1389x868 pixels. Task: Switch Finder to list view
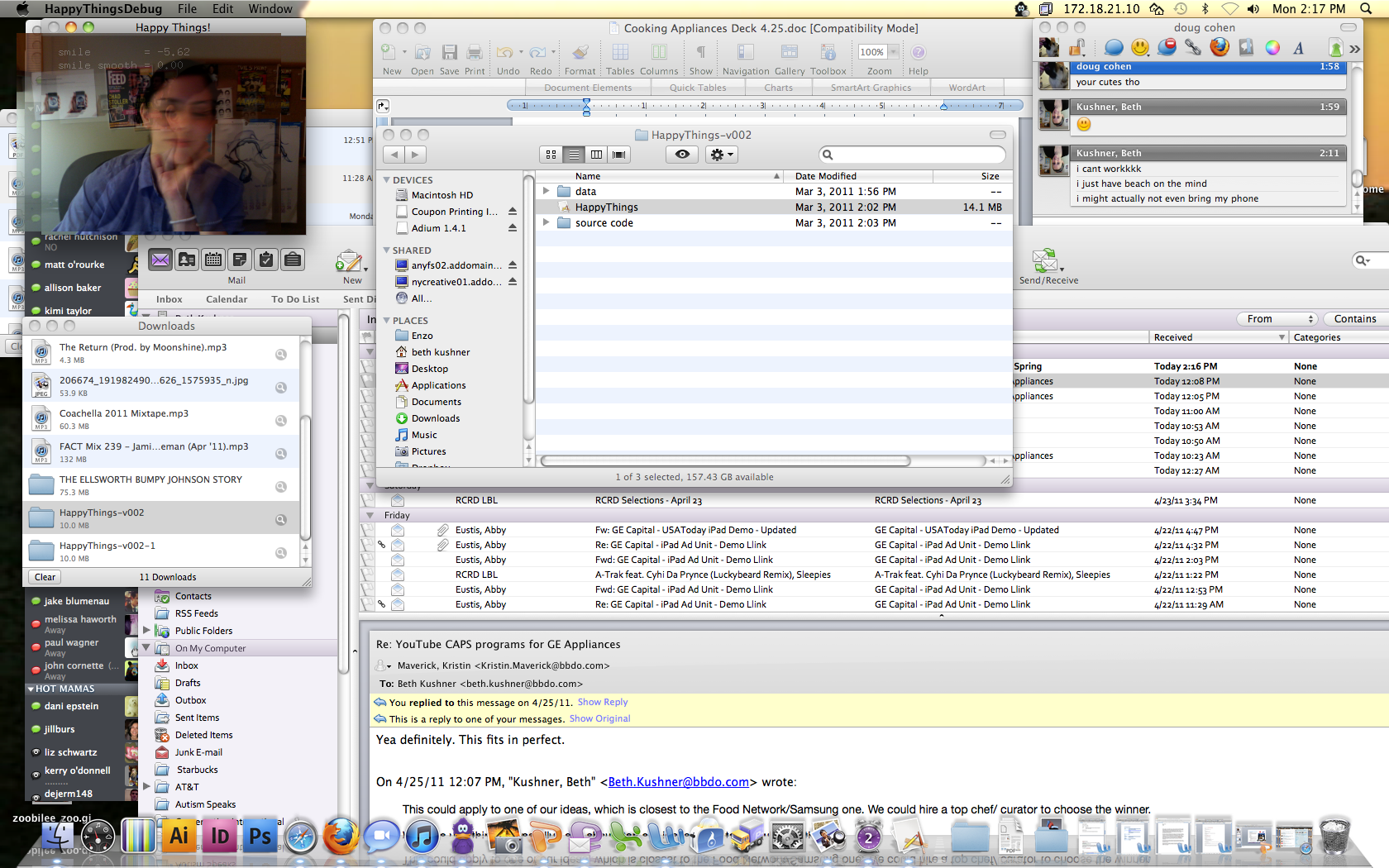pyautogui.click(x=574, y=155)
